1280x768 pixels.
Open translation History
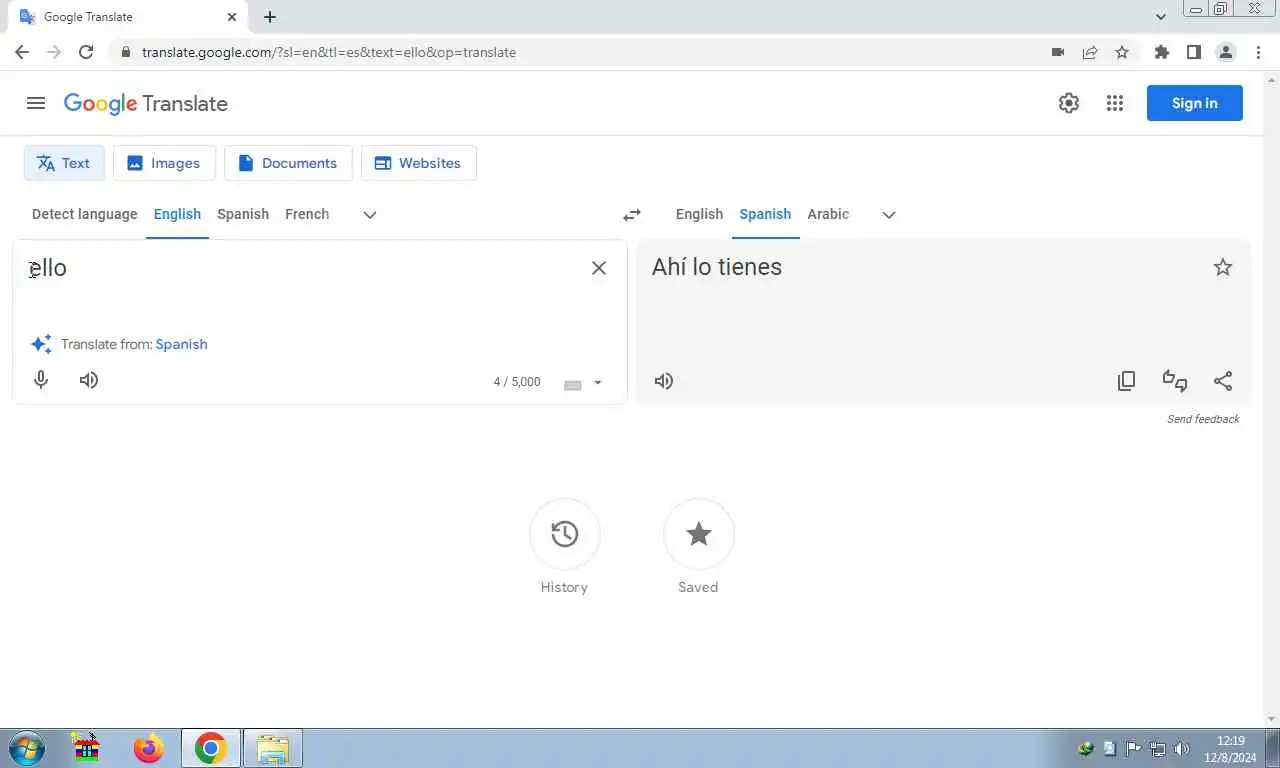coord(565,534)
